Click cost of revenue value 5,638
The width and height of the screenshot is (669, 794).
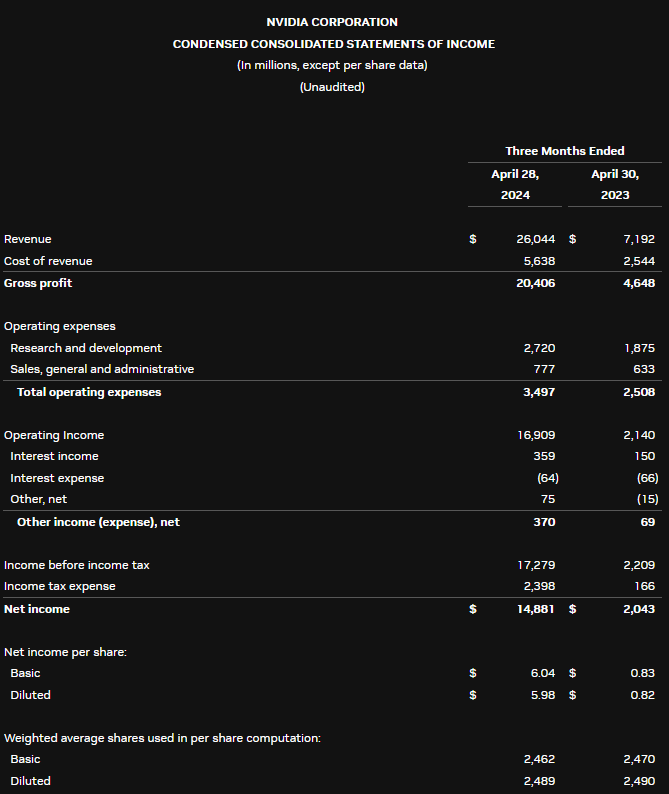(x=539, y=261)
